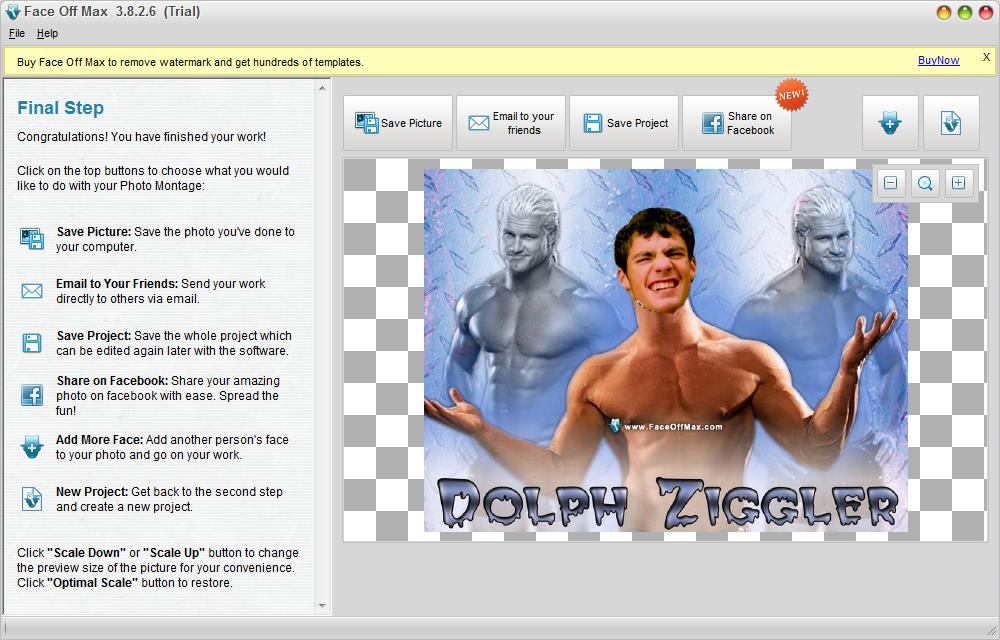Screen dimensions: 1000x640
Task: Click New Project icon in left panel
Action: pyautogui.click(x=32, y=498)
